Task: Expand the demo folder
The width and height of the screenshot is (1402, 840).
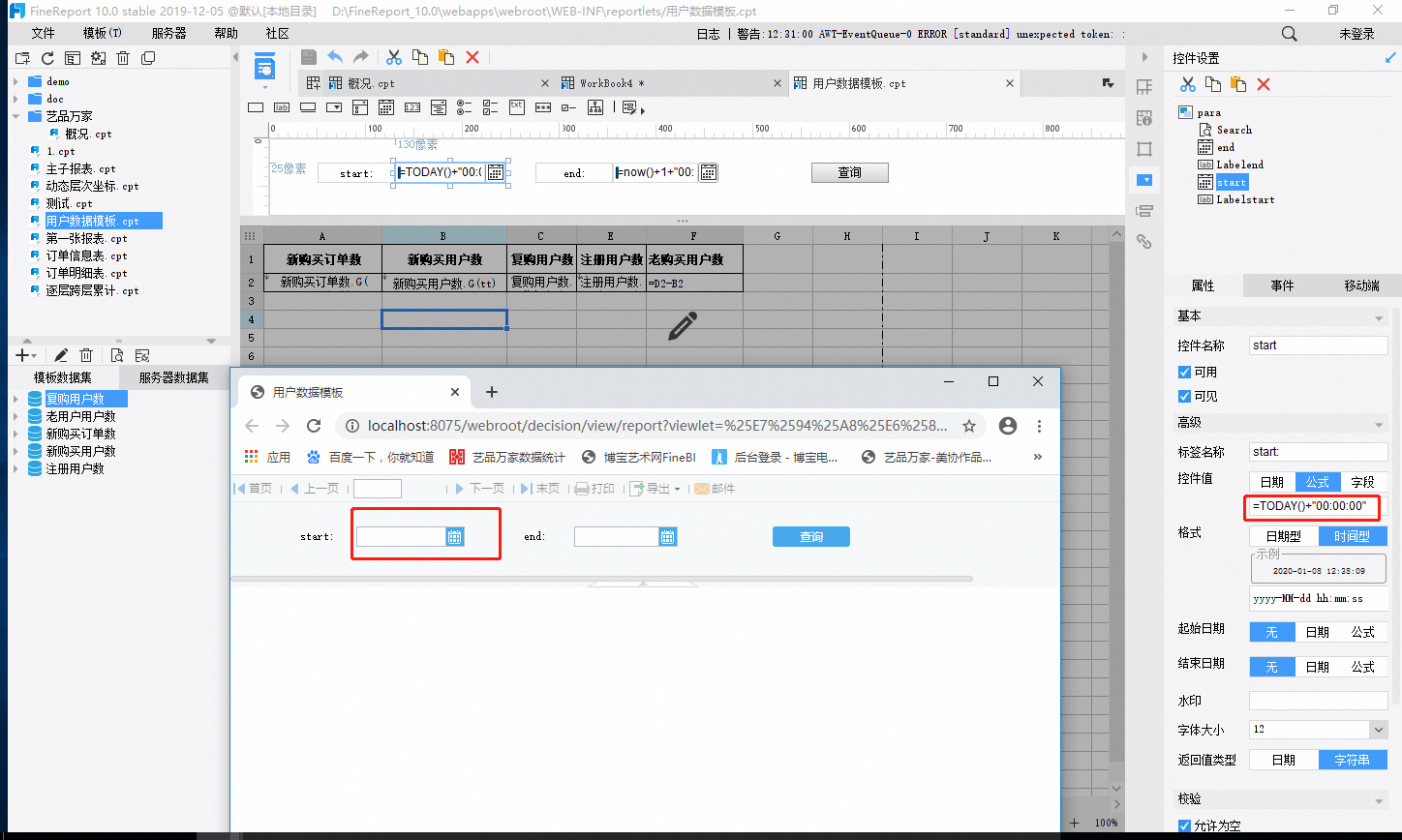Action: tap(15, 81)
